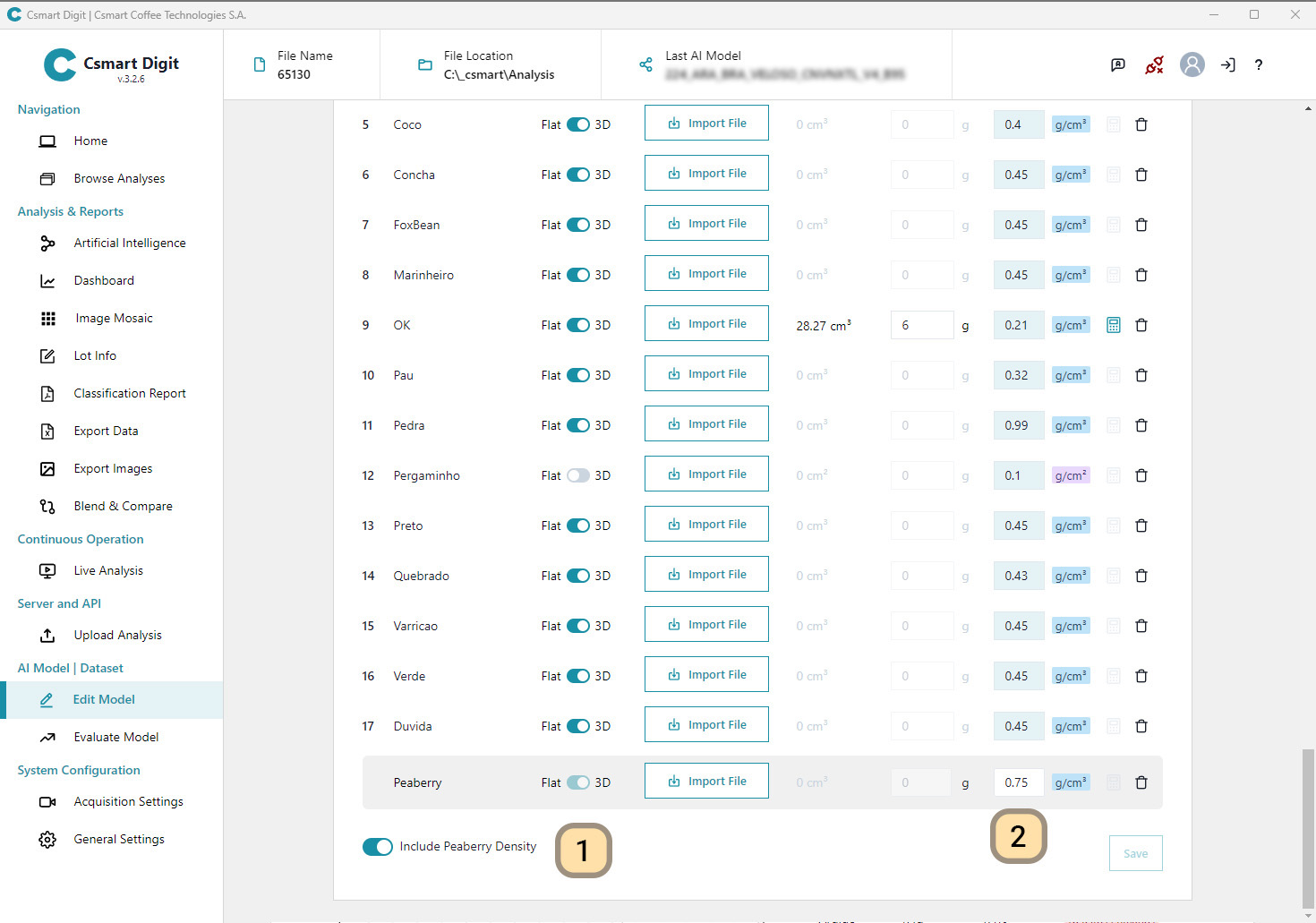This screenshot has height=923, width=1316.
Task: Open the feedback chat icon in header
Action: coord(1117,64)
